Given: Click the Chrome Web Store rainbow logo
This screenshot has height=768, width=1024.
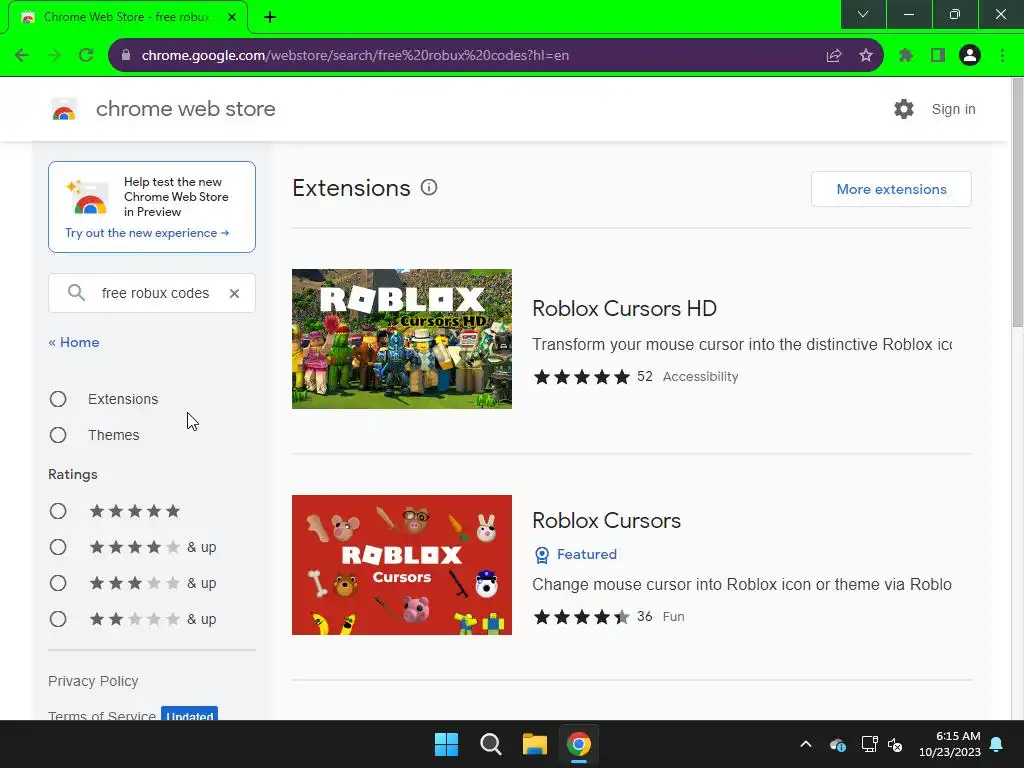Looking at the screenshot, I should [x=64, y=109].
